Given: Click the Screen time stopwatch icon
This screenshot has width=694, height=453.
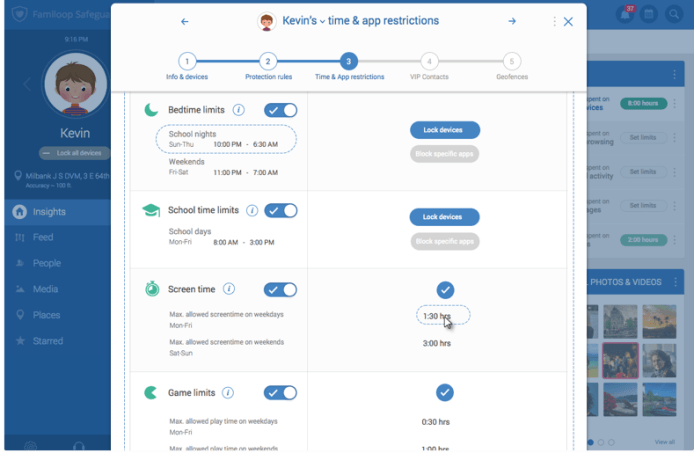Looking at the screenshot, I should click(152, 289).
